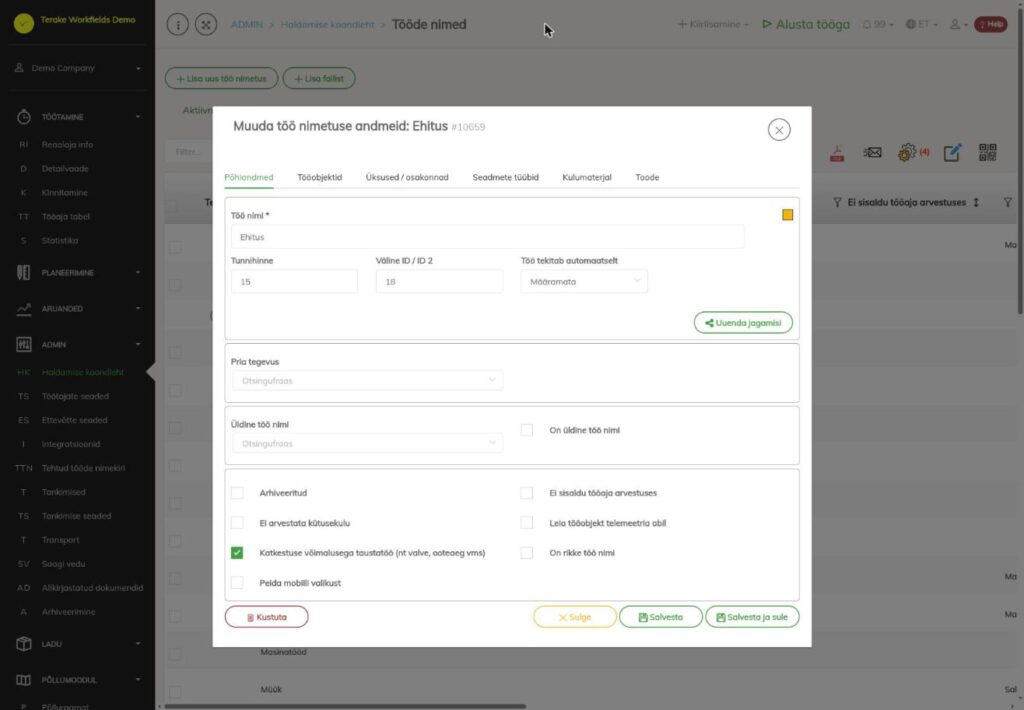1024x710 pixels.
Task: Click the pencil edit icon
Action: (x=952, y=153)
